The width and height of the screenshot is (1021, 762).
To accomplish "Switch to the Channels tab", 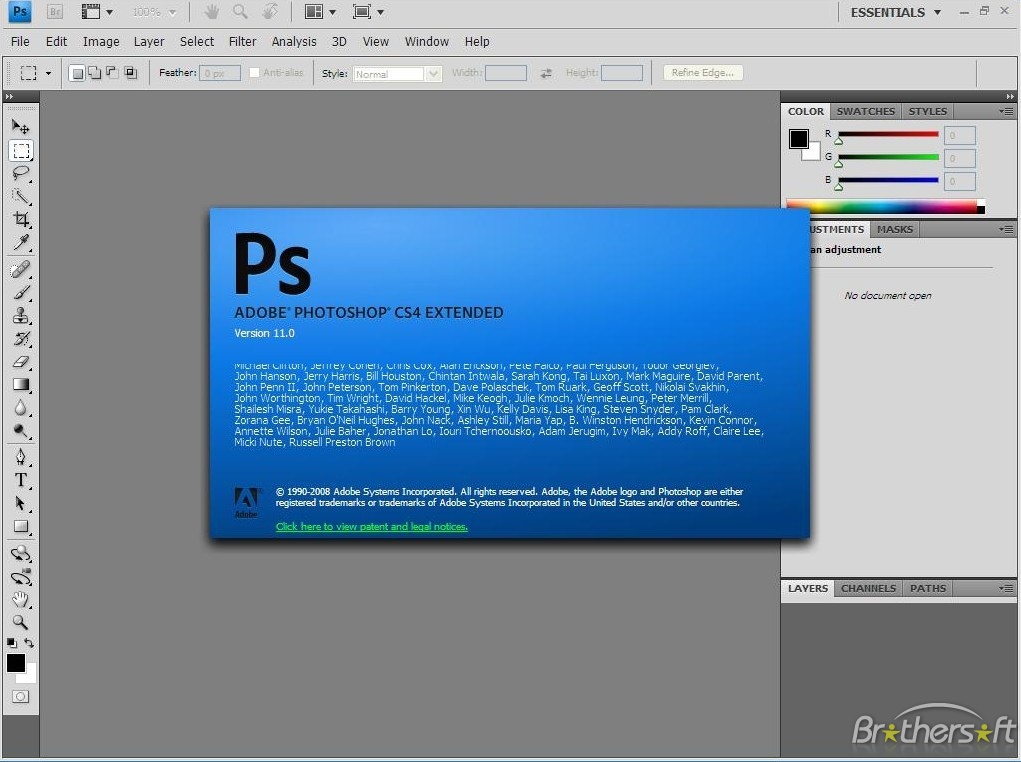I will pos(867,588).
